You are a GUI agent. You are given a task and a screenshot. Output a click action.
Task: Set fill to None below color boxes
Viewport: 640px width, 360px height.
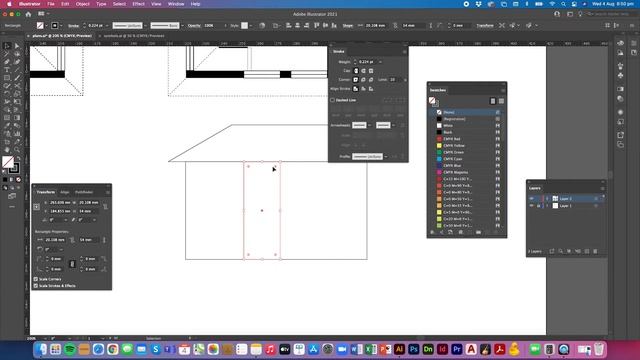tap(18, 179)
